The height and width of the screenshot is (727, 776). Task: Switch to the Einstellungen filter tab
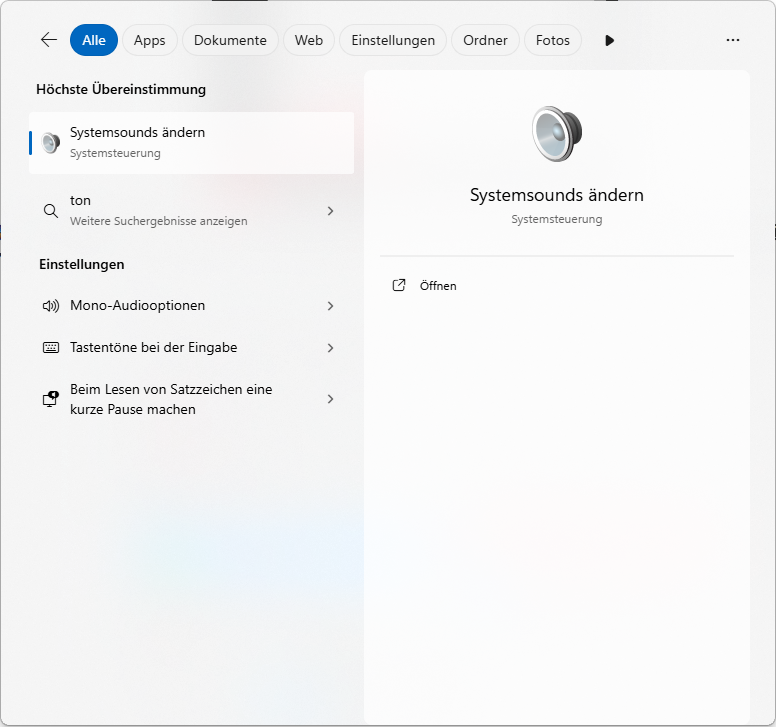393,40
